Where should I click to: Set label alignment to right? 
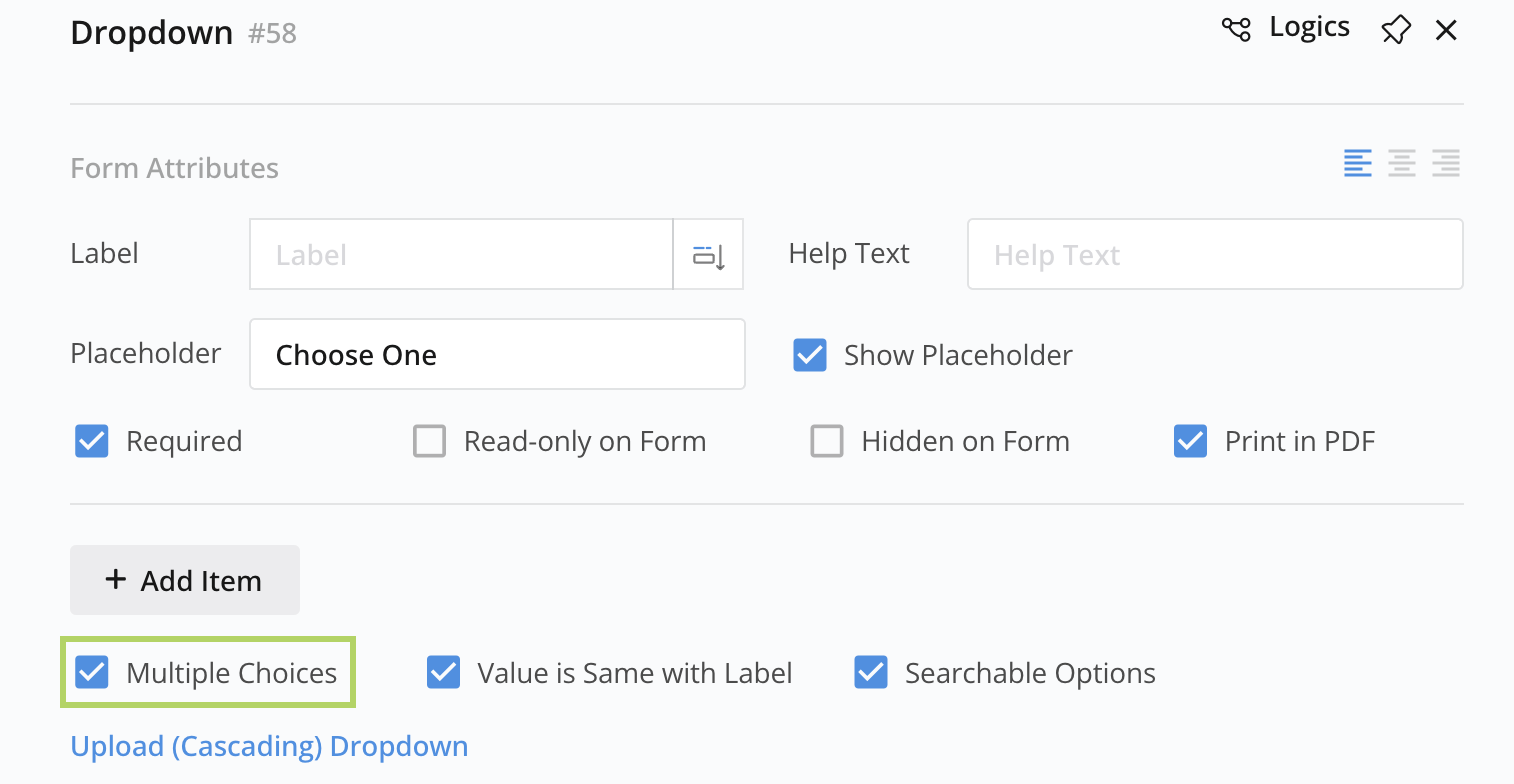tap(1446, 163)
